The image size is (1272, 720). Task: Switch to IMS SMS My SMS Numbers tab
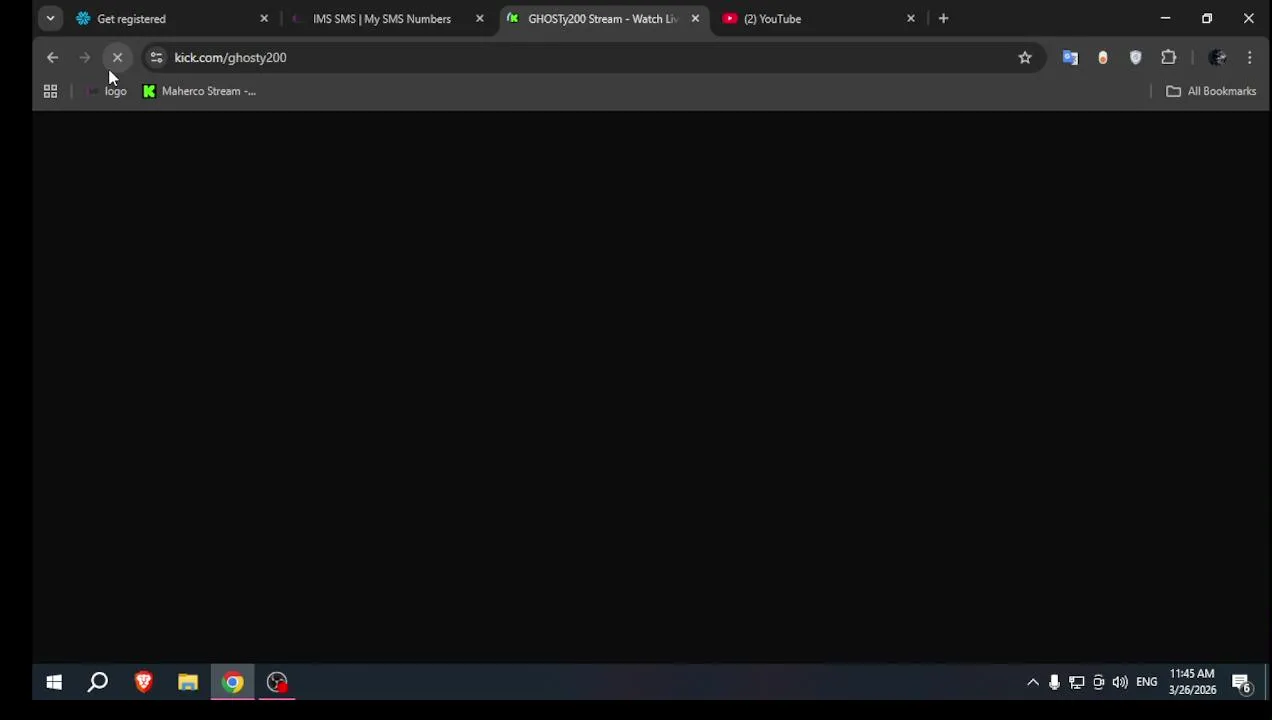(380, 18)
